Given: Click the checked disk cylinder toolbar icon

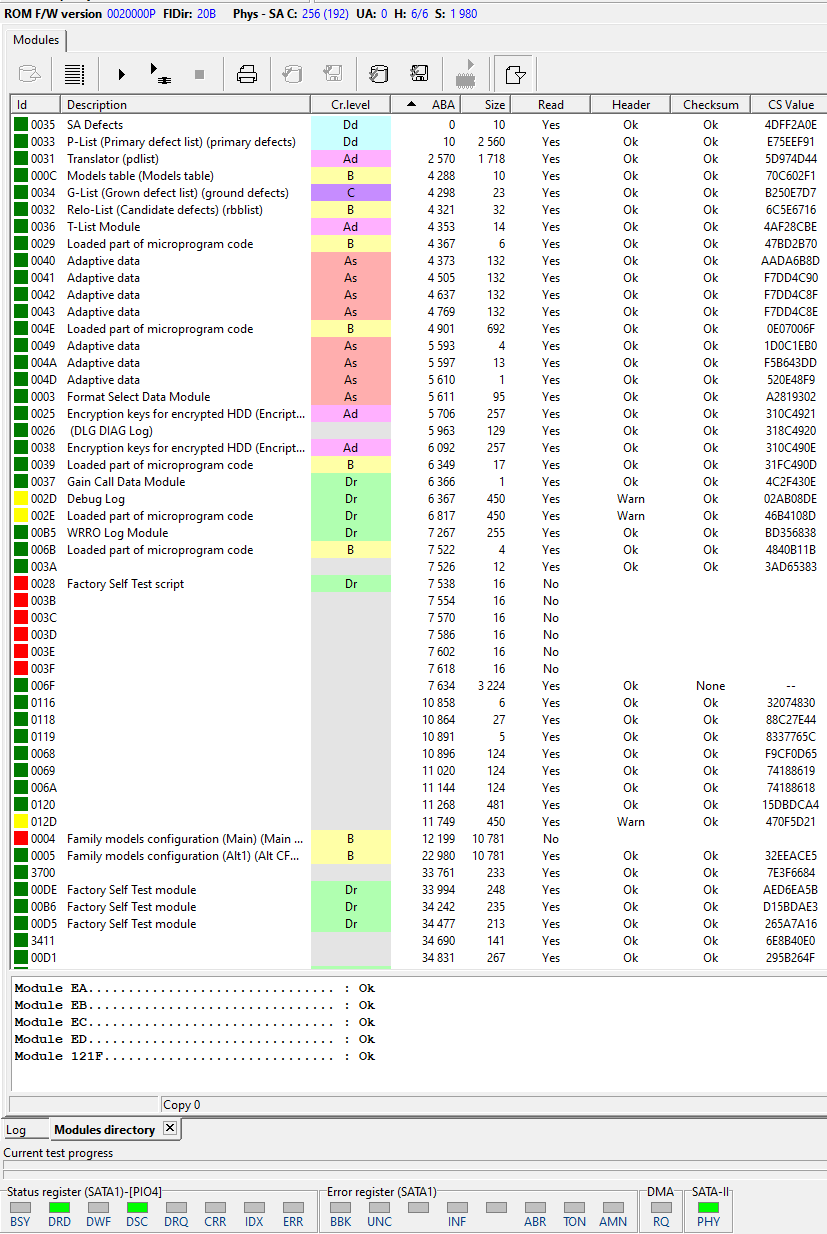Looking at the screenshot, I should point(379,74).
